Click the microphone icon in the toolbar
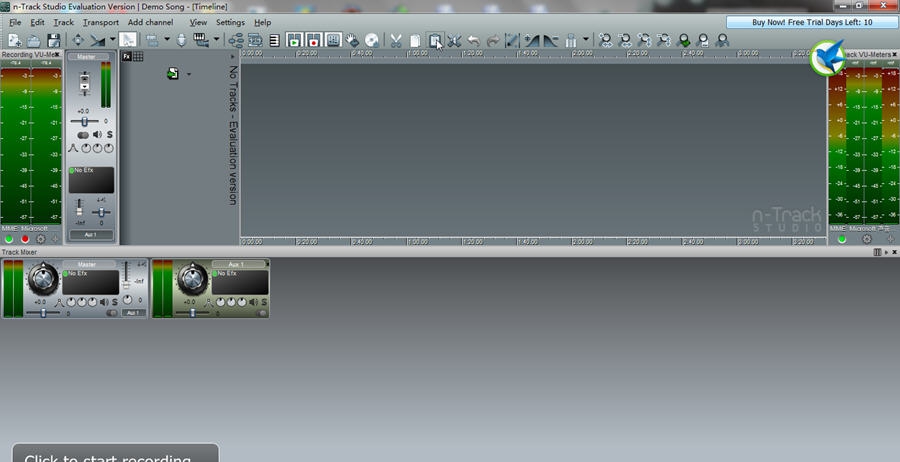 tap(181, 40)
